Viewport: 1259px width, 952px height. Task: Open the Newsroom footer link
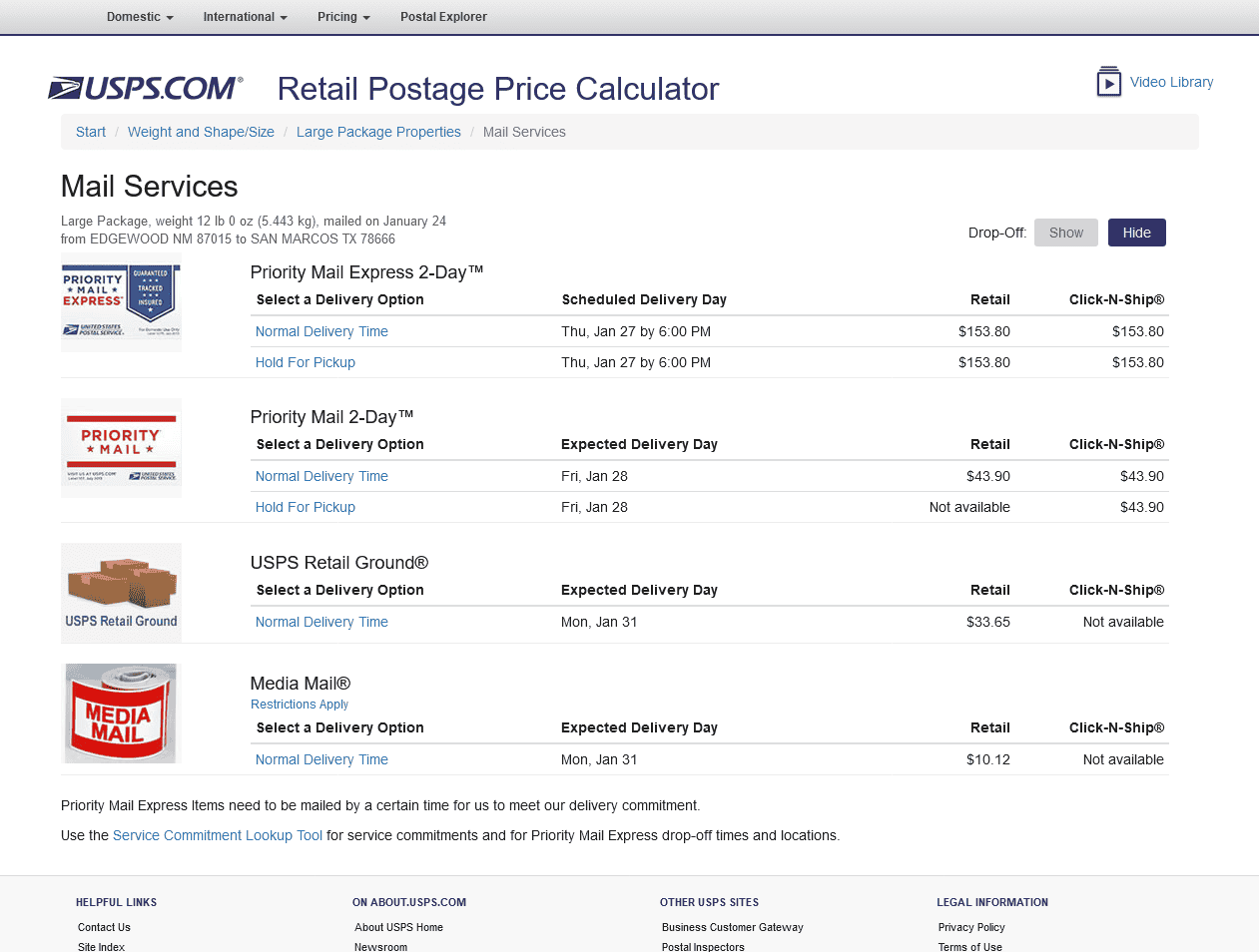point(380,947)
